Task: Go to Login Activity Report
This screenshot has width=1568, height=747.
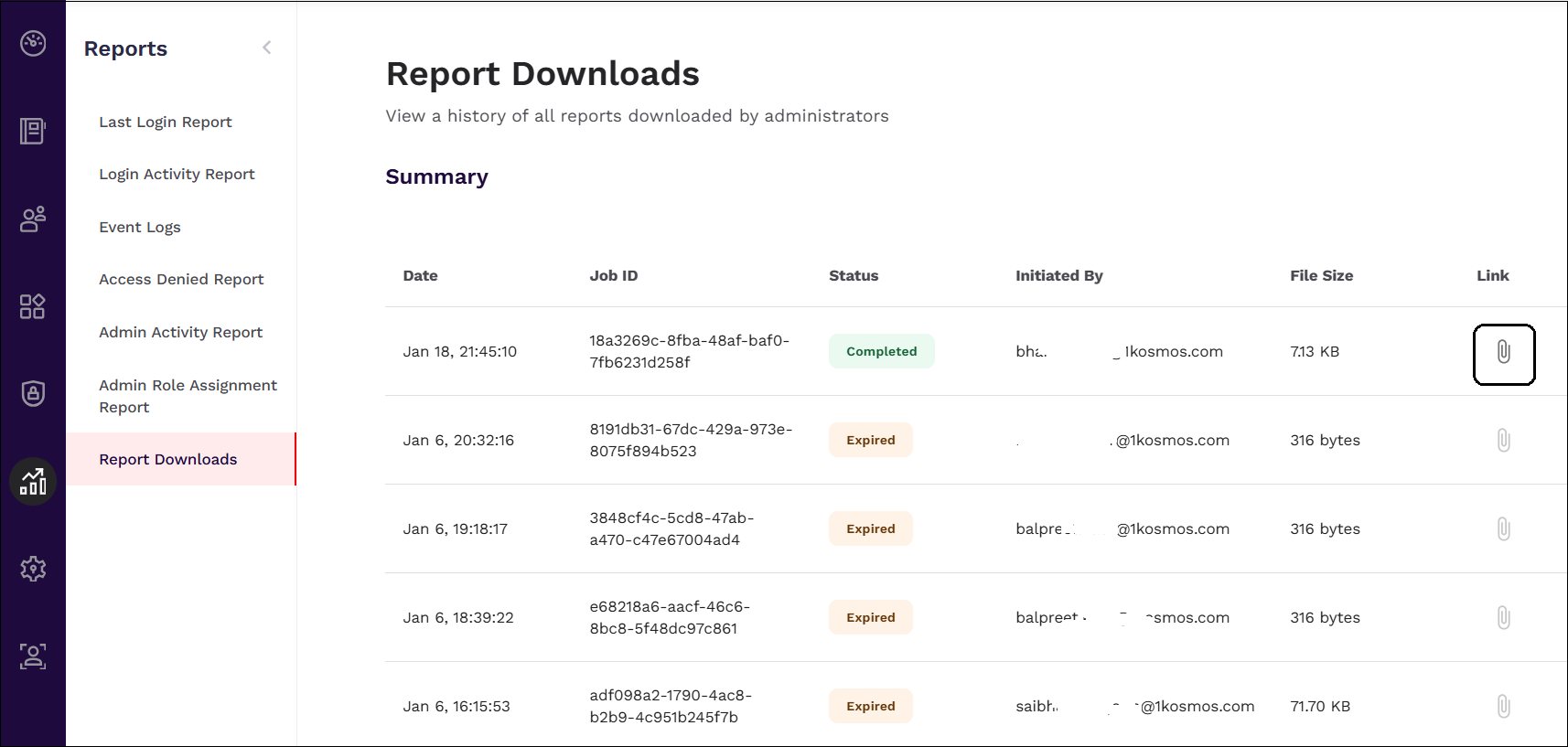Action: [x=177, y=174]
